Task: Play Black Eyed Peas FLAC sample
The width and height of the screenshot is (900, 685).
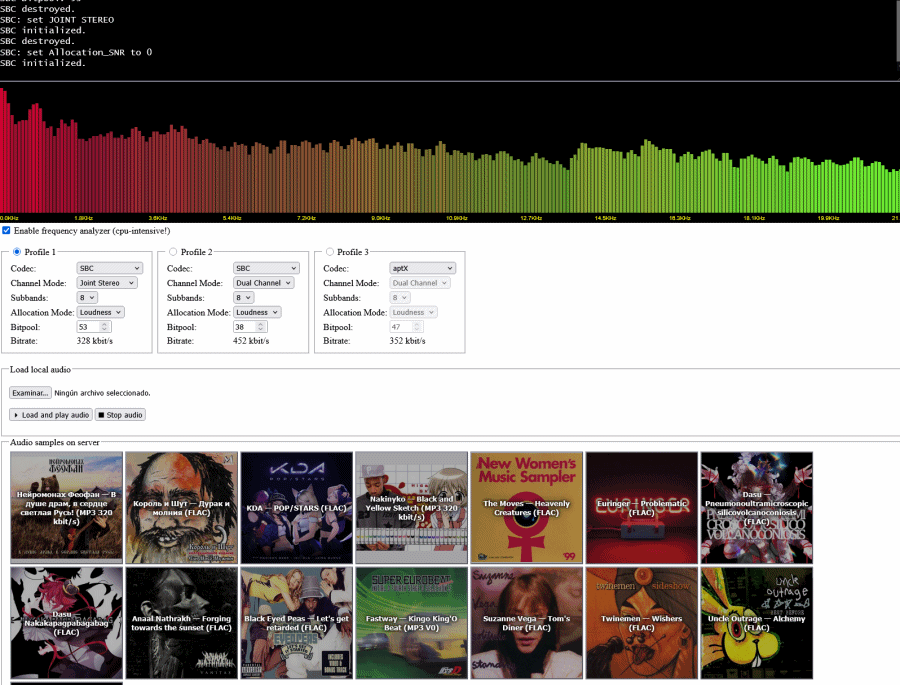Action: [x=297, y=623]
